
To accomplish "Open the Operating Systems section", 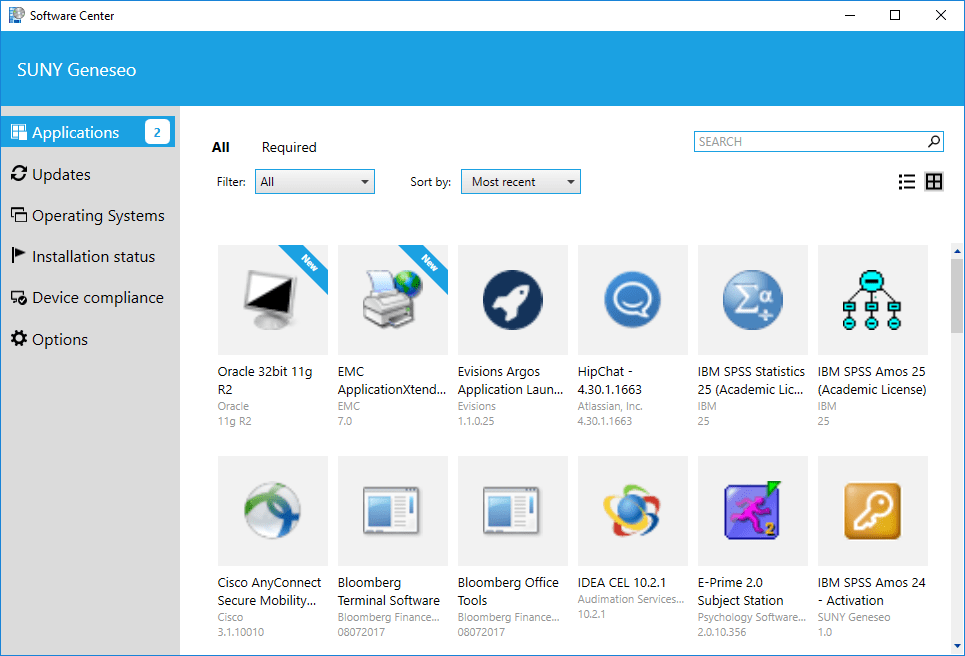I will tap(87, 215).
